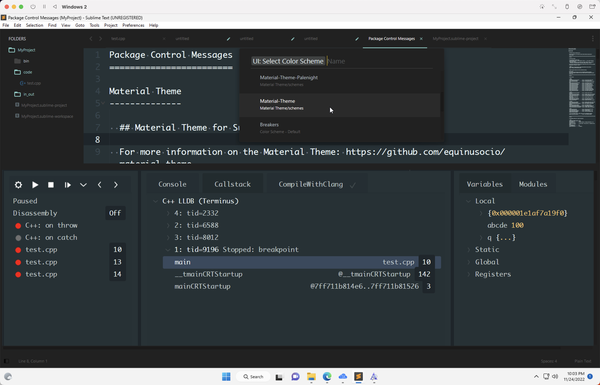The height and width of the screenshot is (385, 600).
Task: Open Windows Start menu
Action: point(226,377)
